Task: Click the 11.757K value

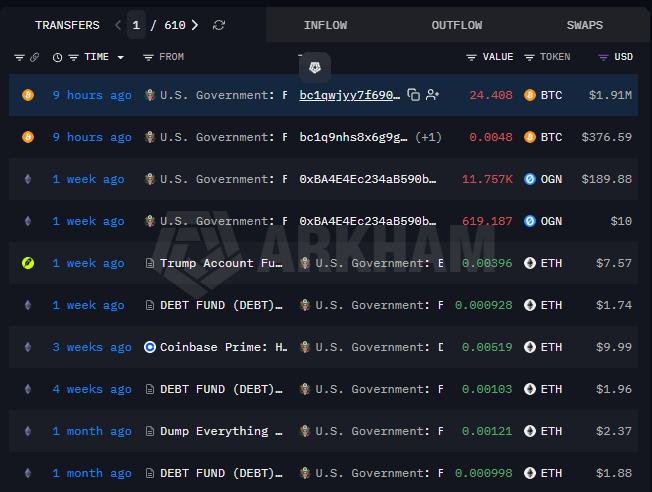Action: tap(487, 179)
